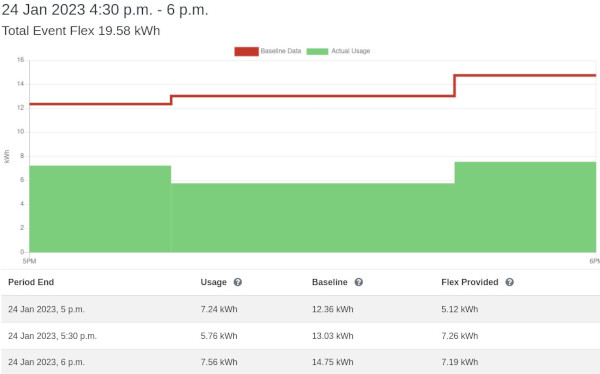
Task: Click the 12.36 kWh baseline value
Action: pyautogui.click(x=333, y=309)
